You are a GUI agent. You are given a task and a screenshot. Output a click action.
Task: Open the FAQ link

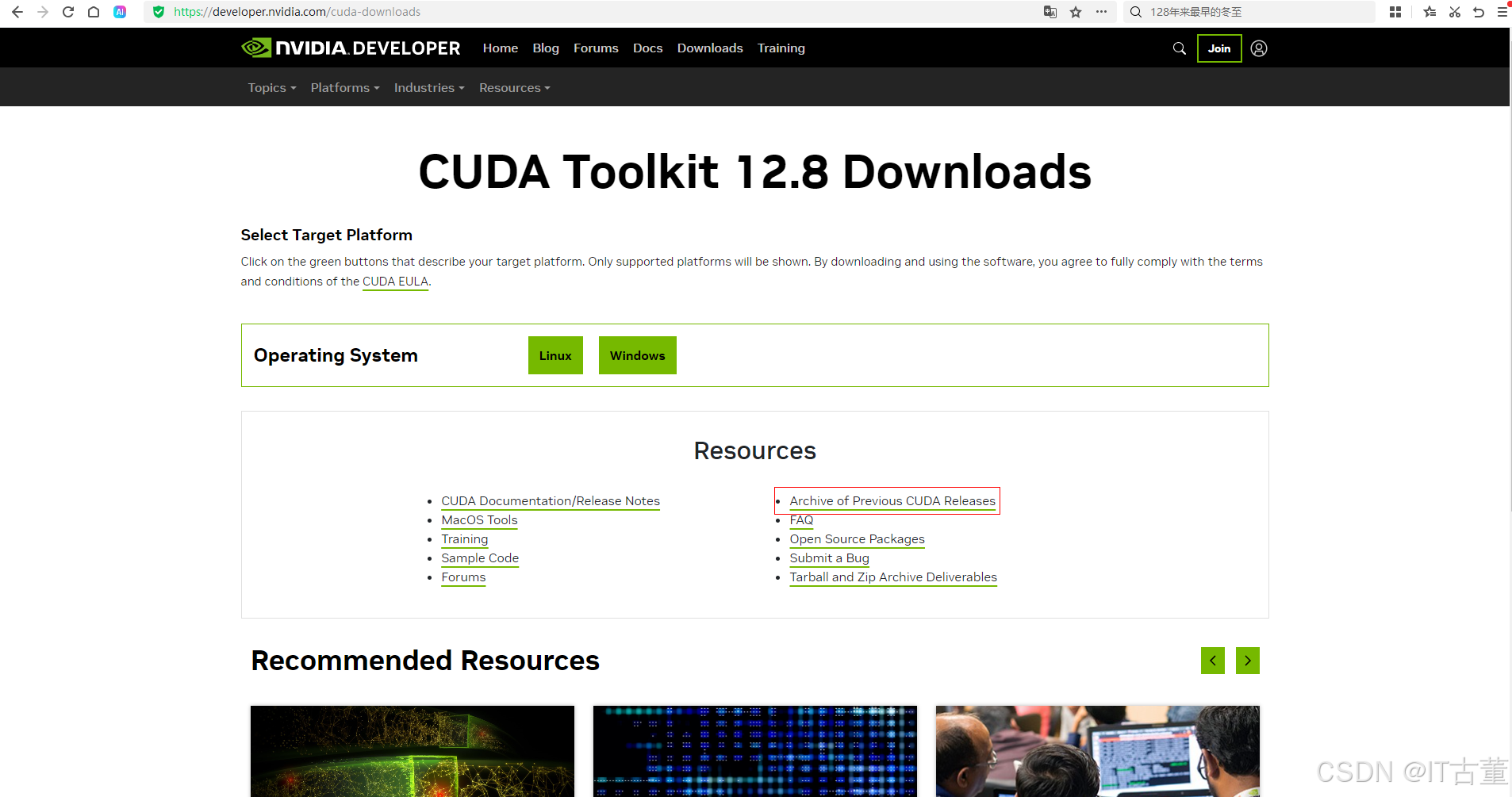pyautogui.click(x=801, y=520)
